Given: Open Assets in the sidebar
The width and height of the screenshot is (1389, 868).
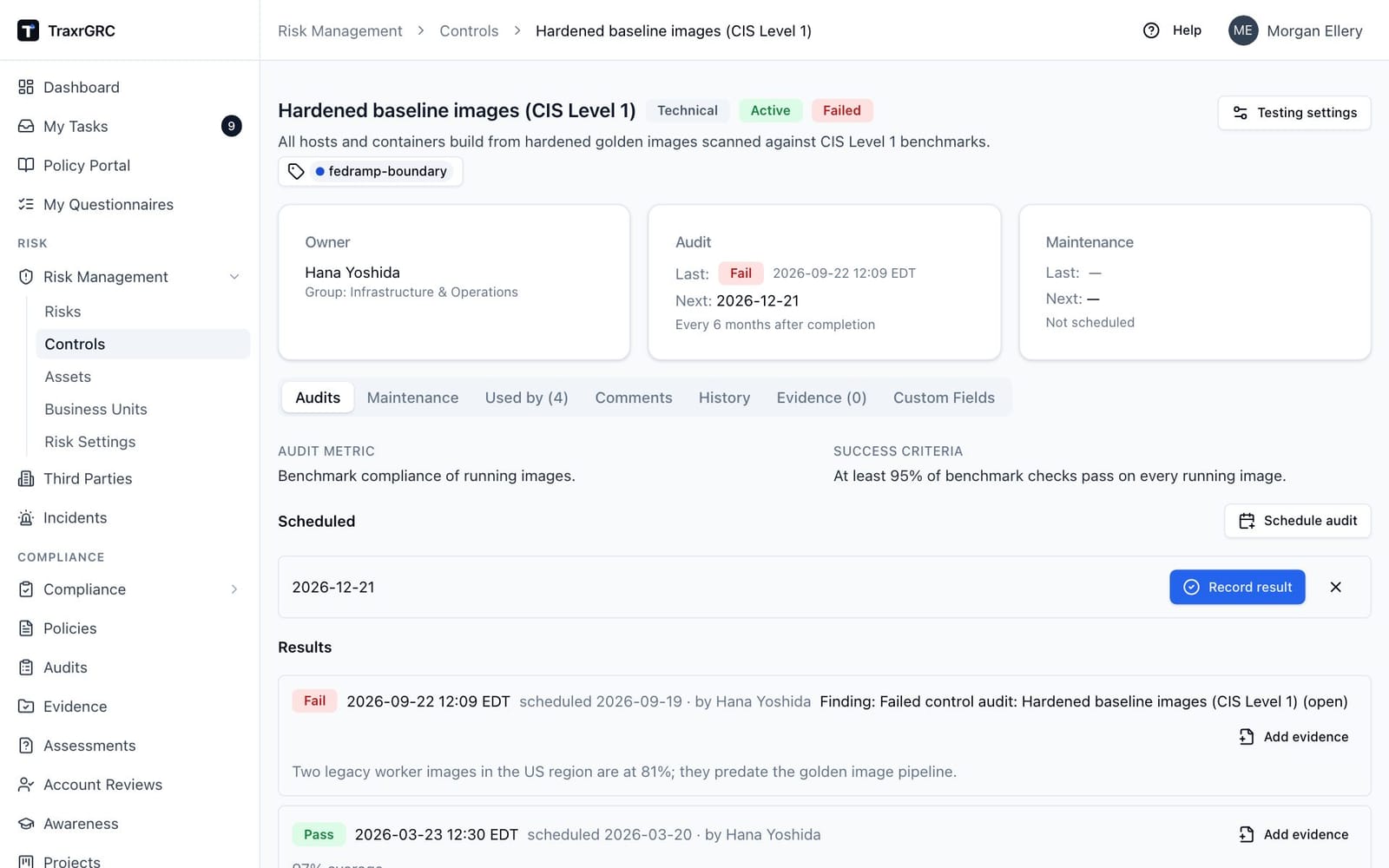Looking at the screenshot, I should (x=68, y=377).
